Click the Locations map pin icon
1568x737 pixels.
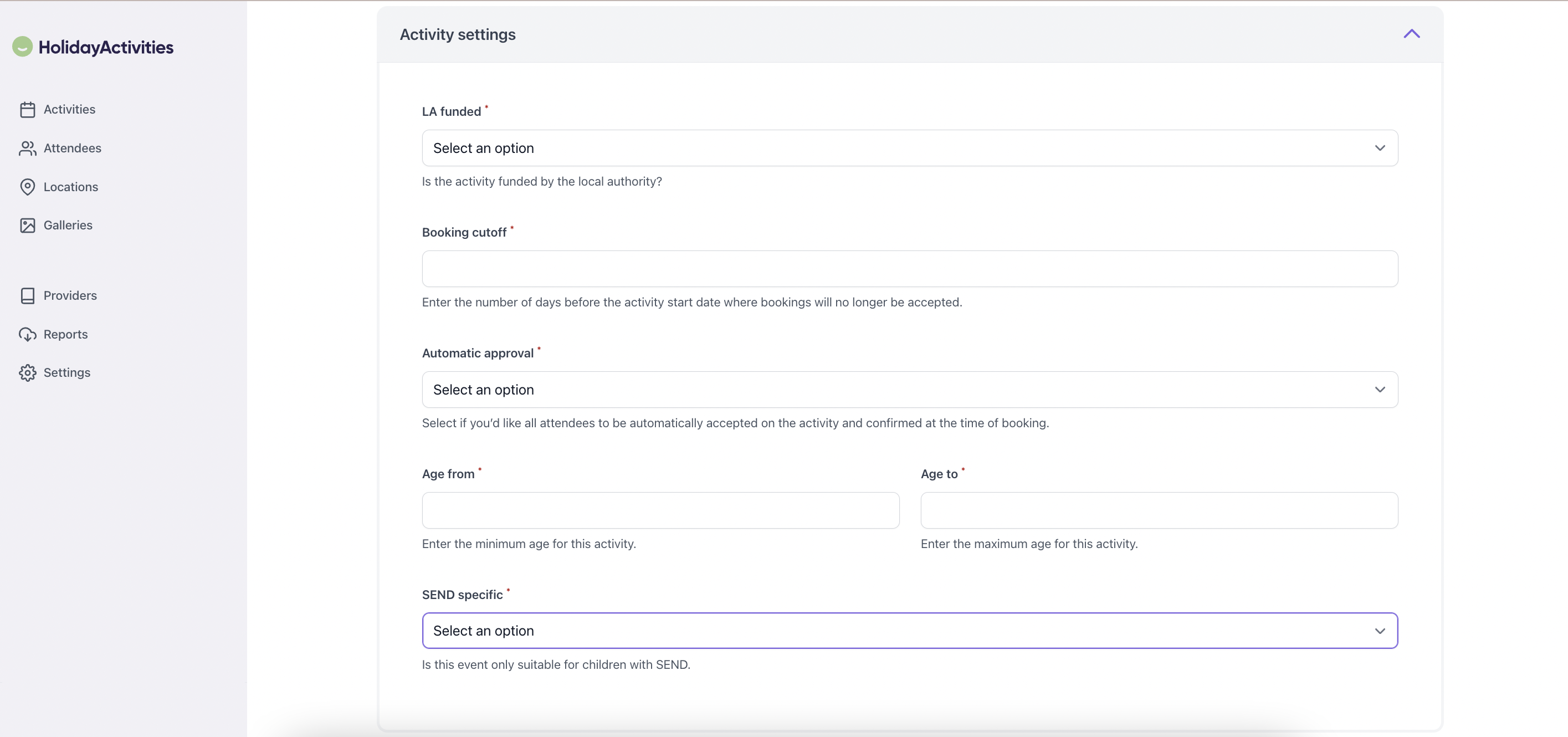[27, 187]
